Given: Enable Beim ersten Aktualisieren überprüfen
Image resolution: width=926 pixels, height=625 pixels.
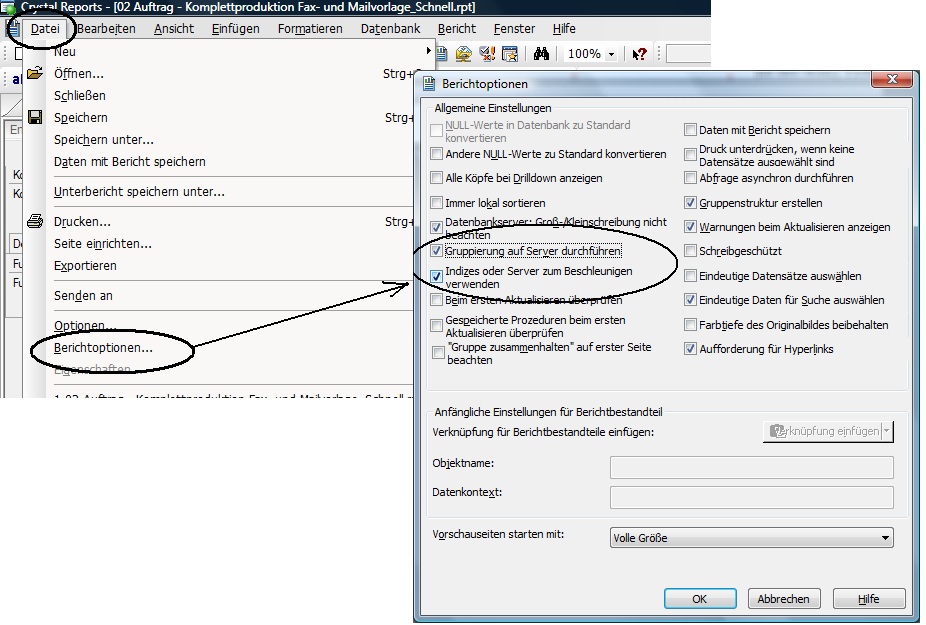Looking at the screenshot, I should [x=436, y=300].
